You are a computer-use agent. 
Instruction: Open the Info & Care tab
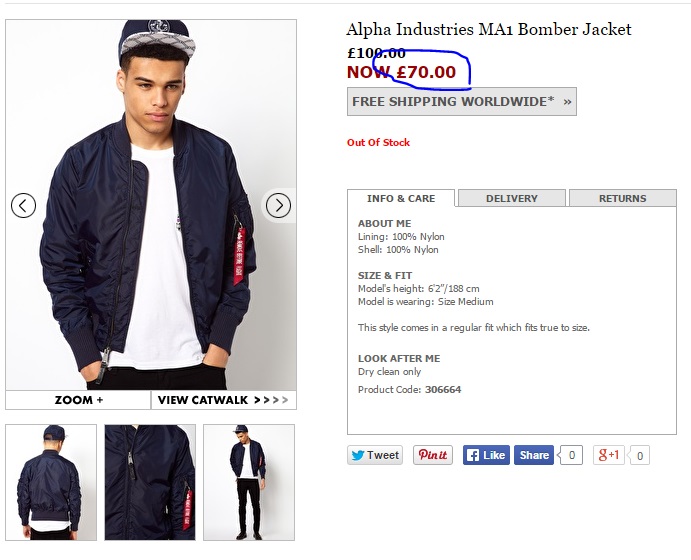[401, 198]
